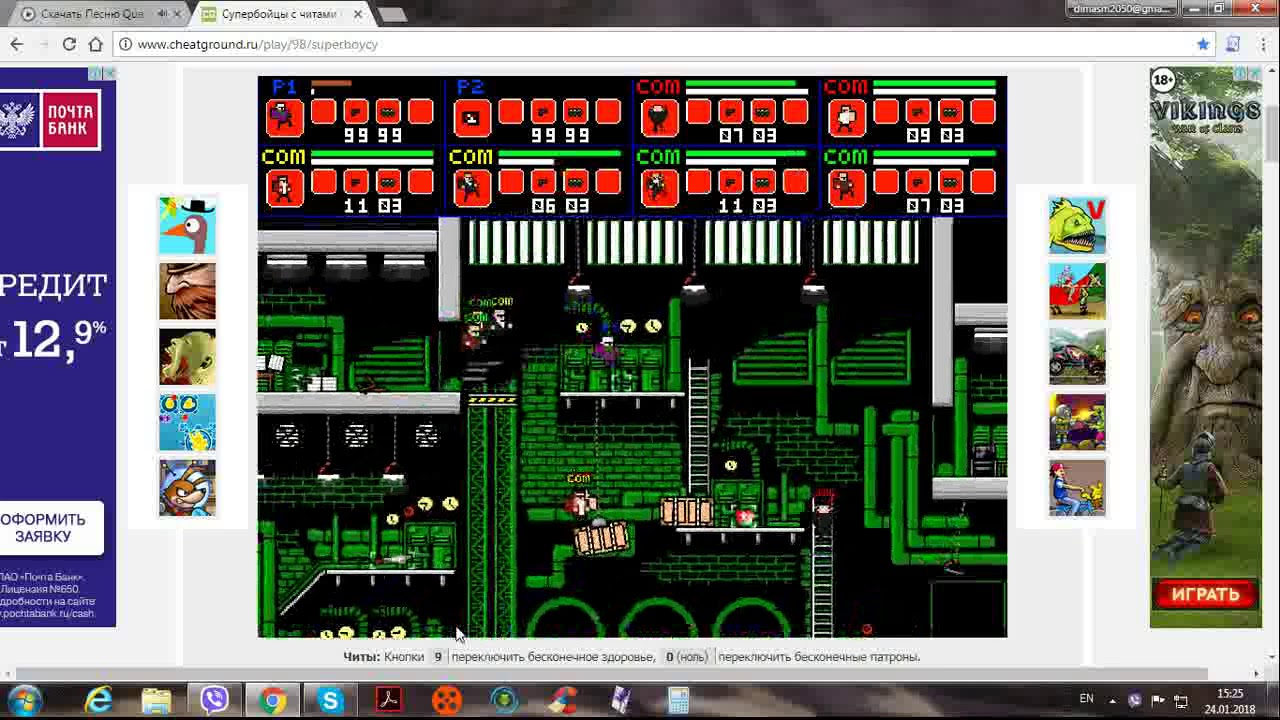Open the orange film reel app in taskbar
Image resolution: width=1280 pixels, height=720 pixels.
[x=446, y=699]
